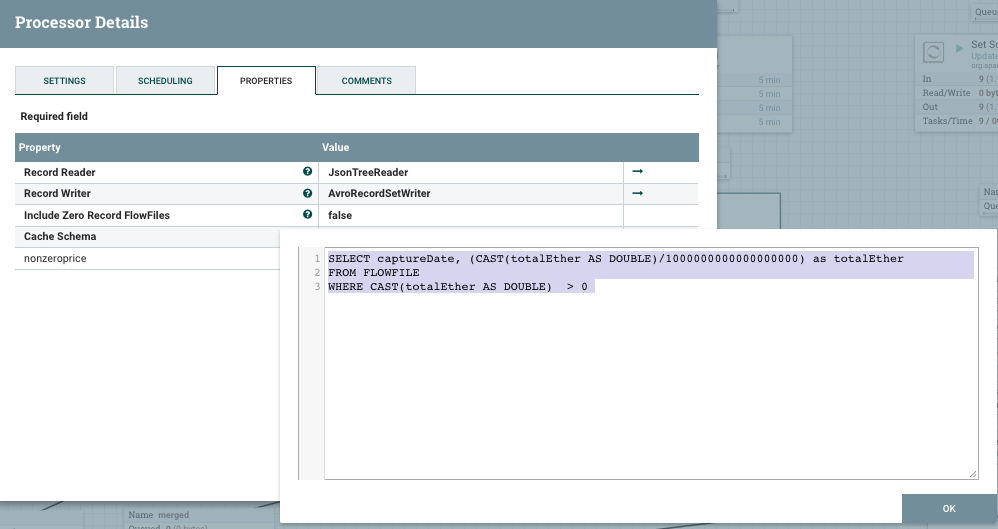Screen dimensions: 998x529
Task: Open the JsonTreeReader value selector
Action: coord(470,173)
